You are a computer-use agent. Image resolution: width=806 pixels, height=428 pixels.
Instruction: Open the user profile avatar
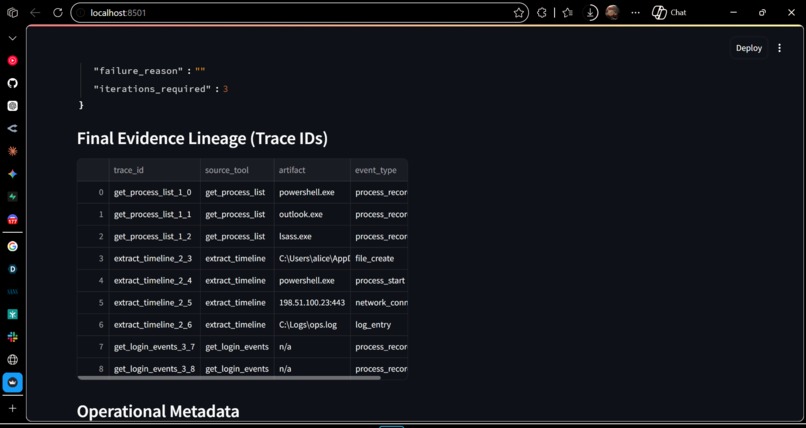coord(612,13)
